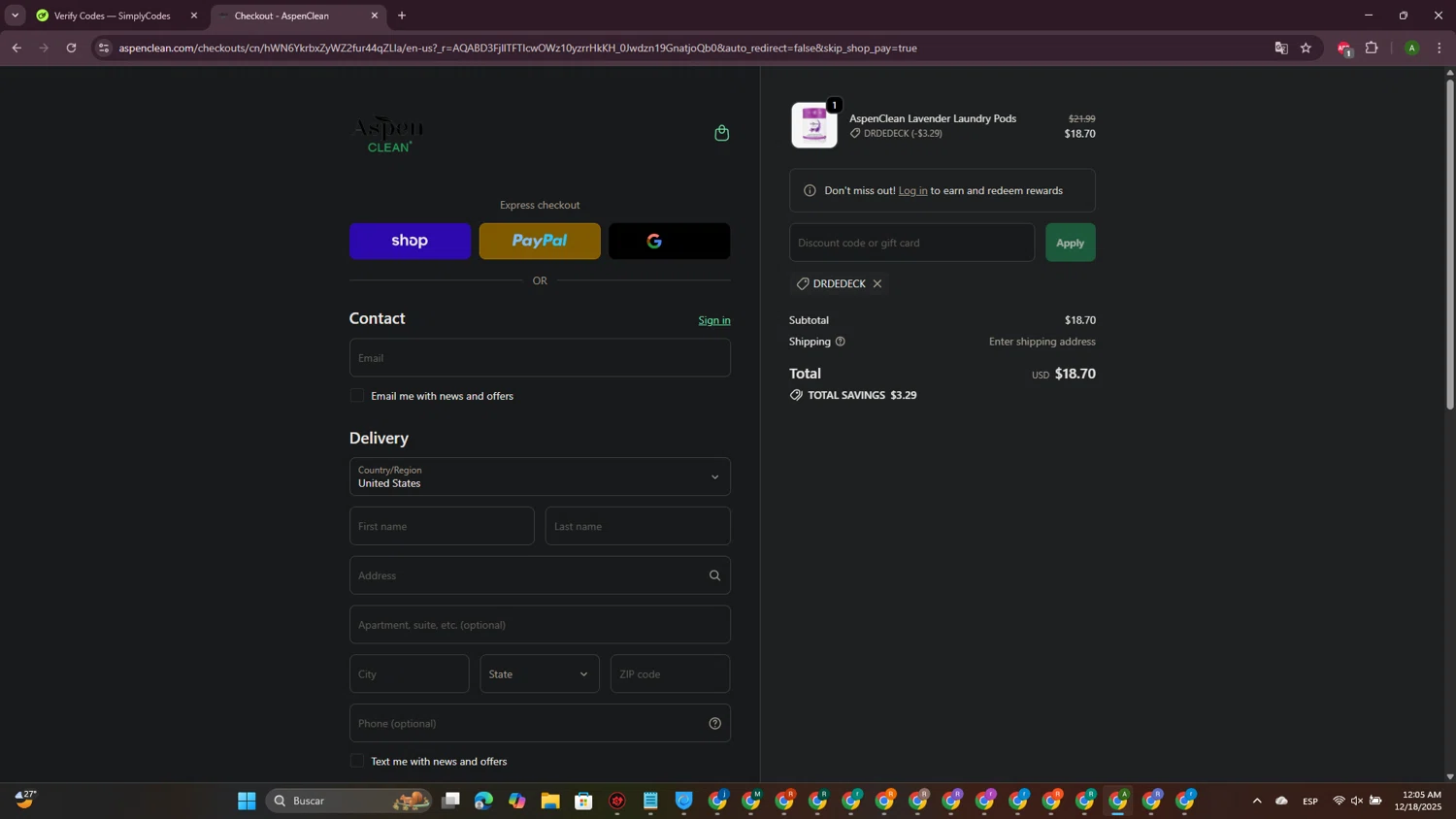Viewport: 1456px width, 819px height.
Task: Focus the Address field
Action: click(x=540, y=575)
